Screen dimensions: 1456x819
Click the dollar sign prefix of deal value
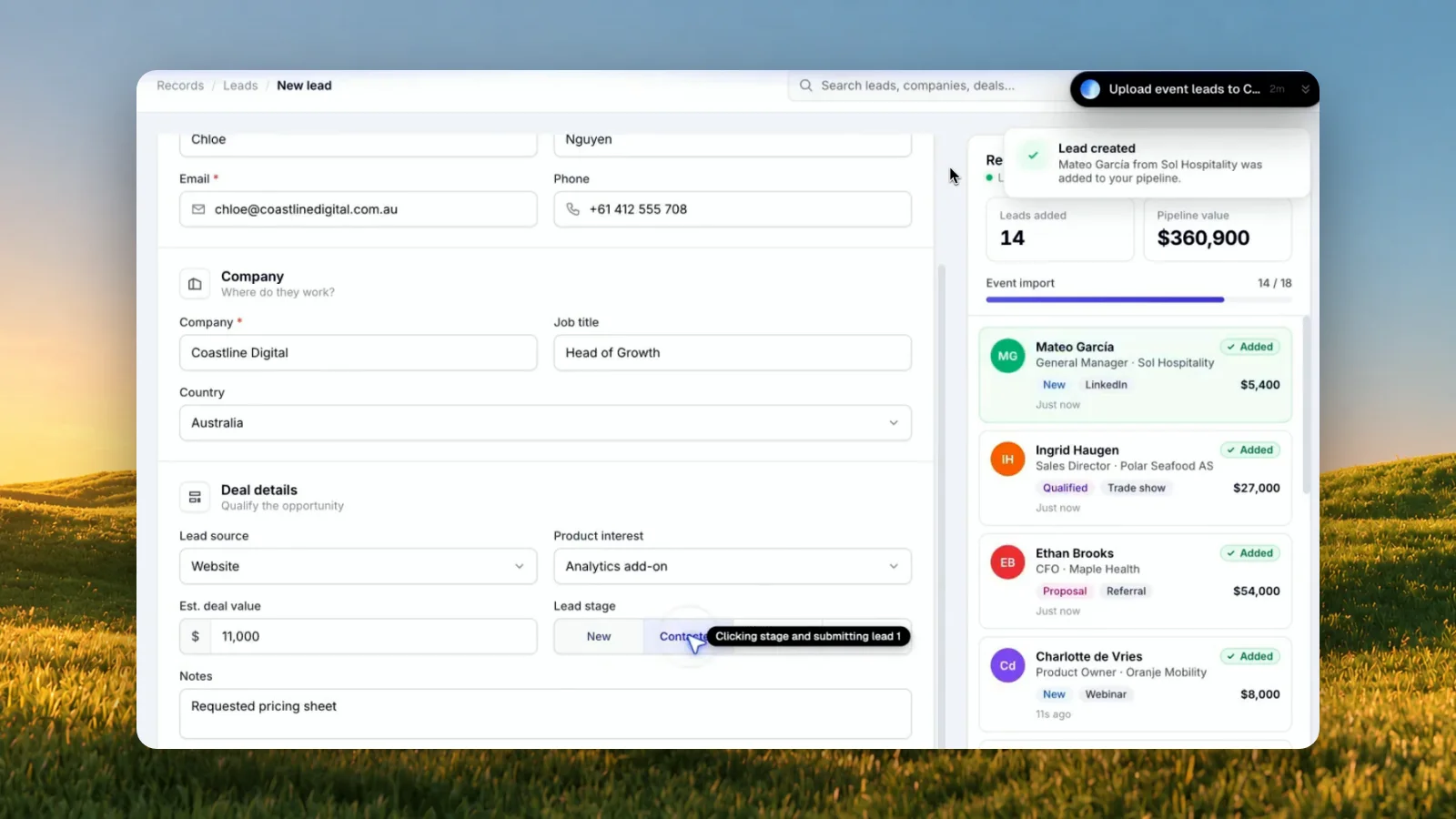[195, 637]
